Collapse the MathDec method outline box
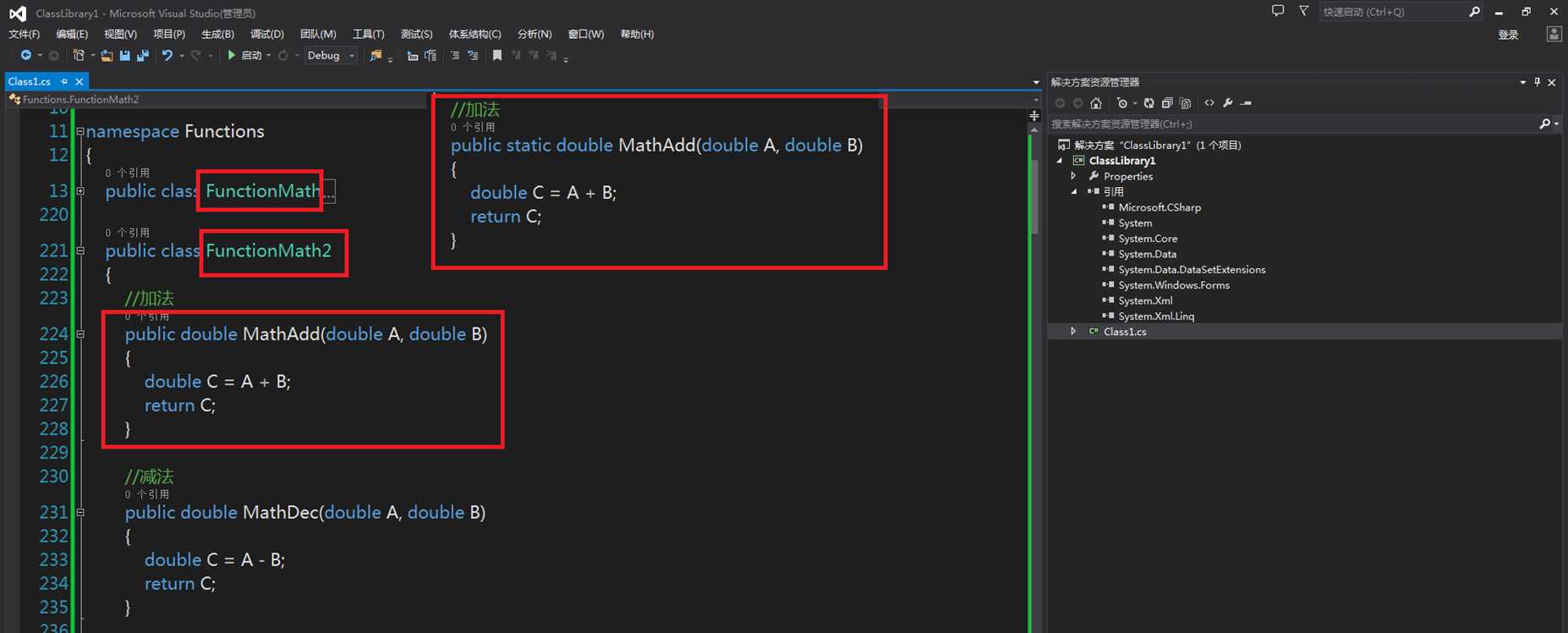 coord(80,512)
